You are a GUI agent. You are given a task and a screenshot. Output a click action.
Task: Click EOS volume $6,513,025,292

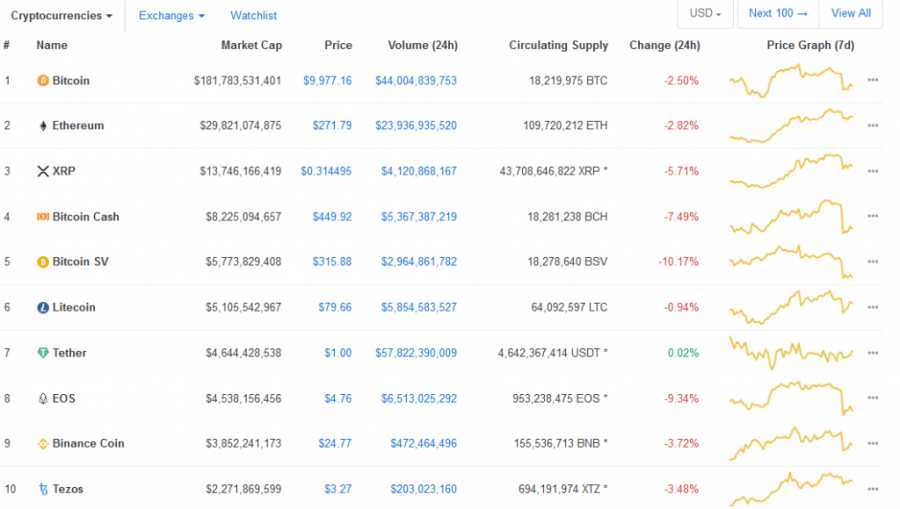(419, 398)
